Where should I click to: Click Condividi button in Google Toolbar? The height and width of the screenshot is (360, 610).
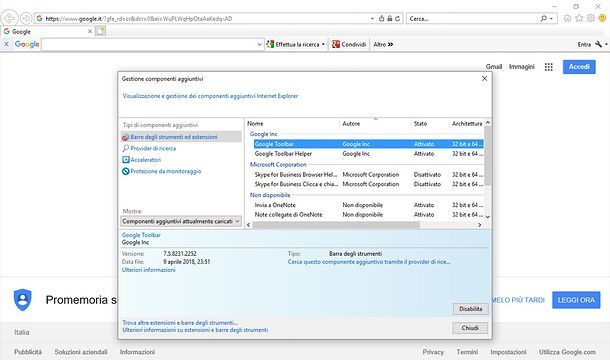tap(349, 44)
